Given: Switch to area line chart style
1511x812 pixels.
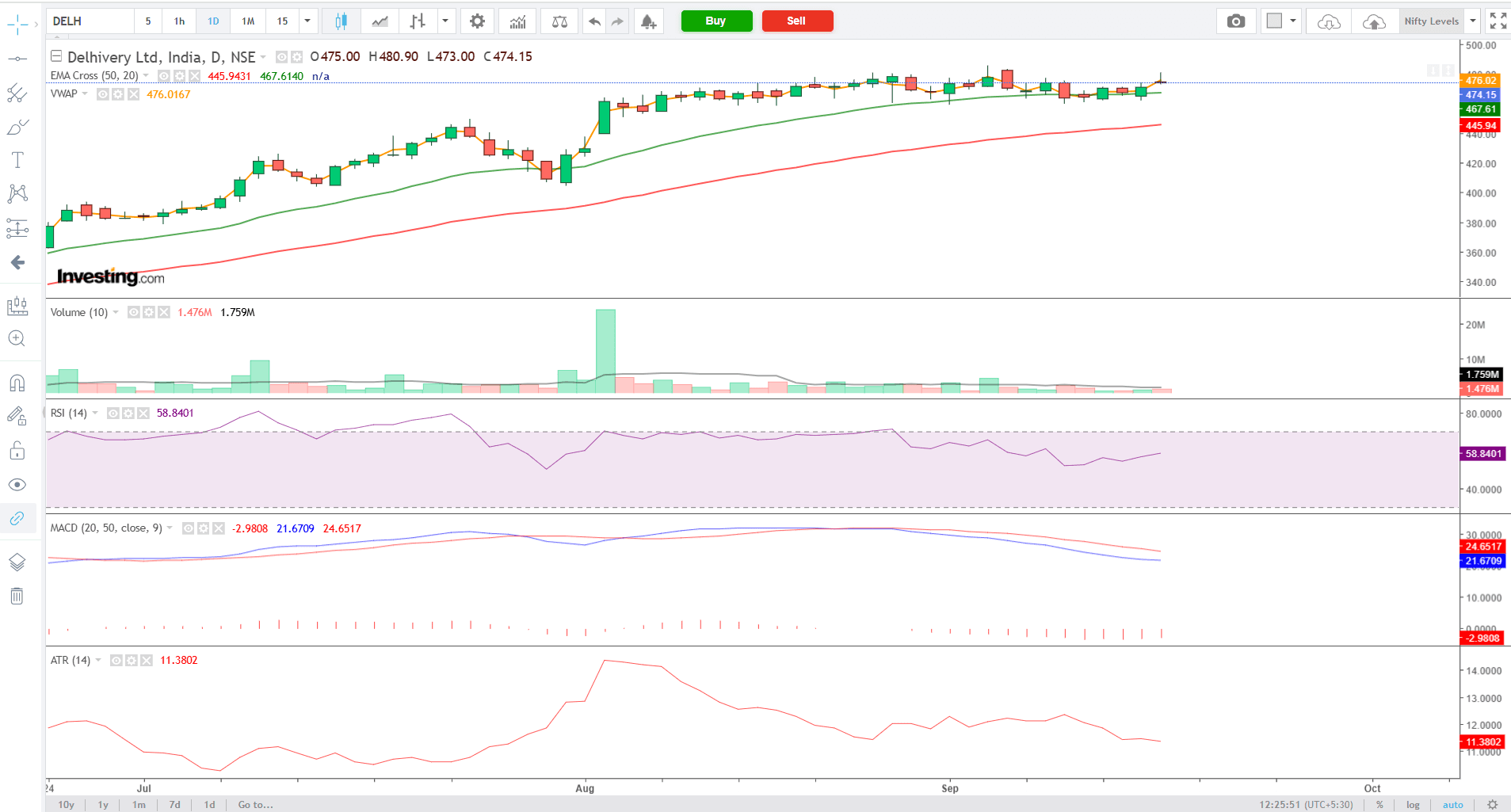Looking at the screenshot, I should point(380,21).
